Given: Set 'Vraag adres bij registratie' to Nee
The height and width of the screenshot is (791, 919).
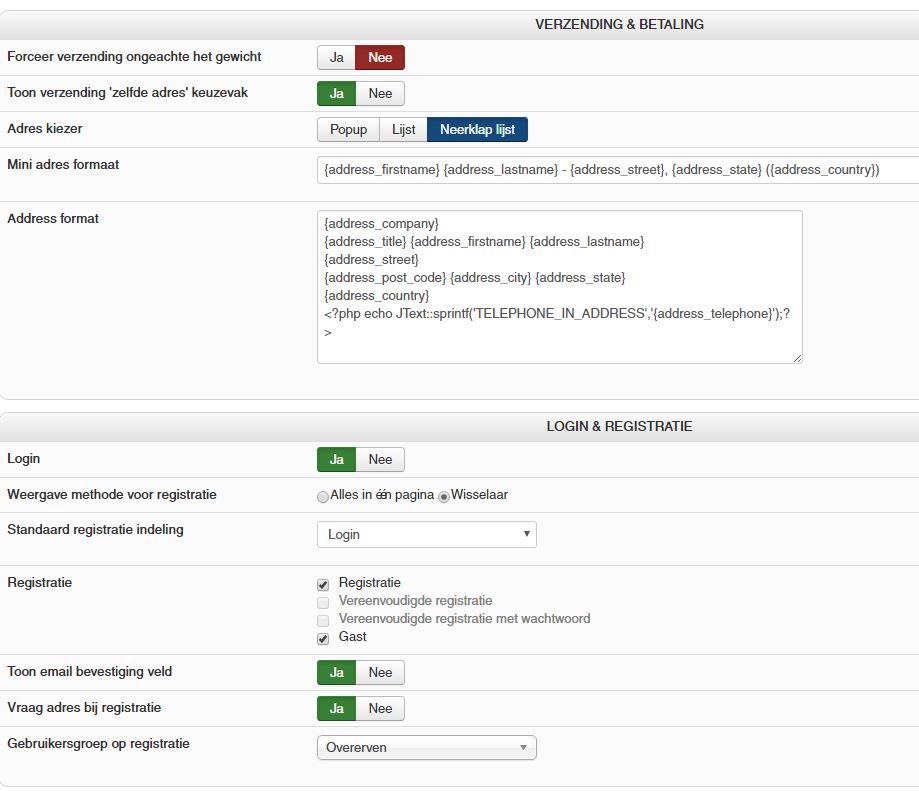Looking at the screenshot, I should point(380,709).
